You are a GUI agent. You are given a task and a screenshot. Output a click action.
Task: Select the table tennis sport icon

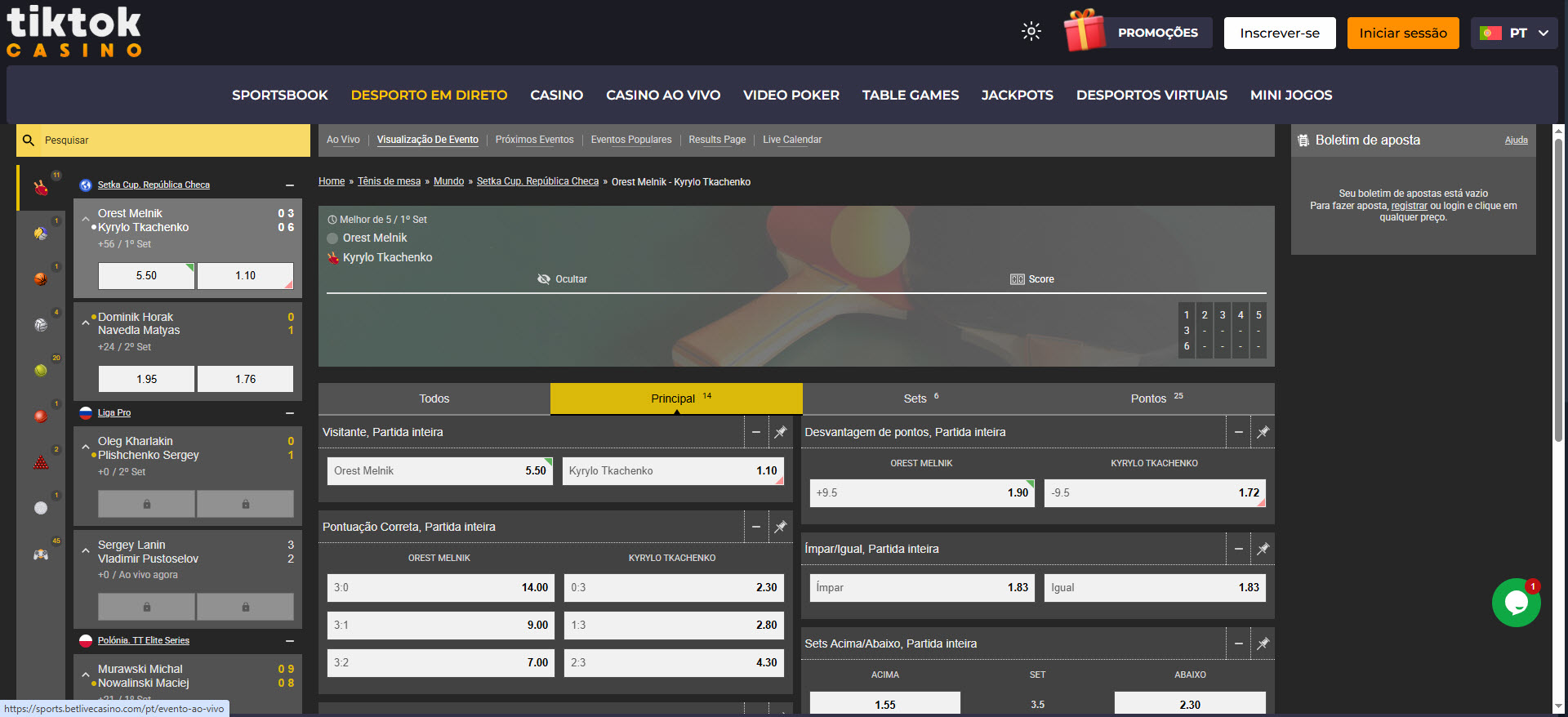pyautogui.click(x=41, y=188)
